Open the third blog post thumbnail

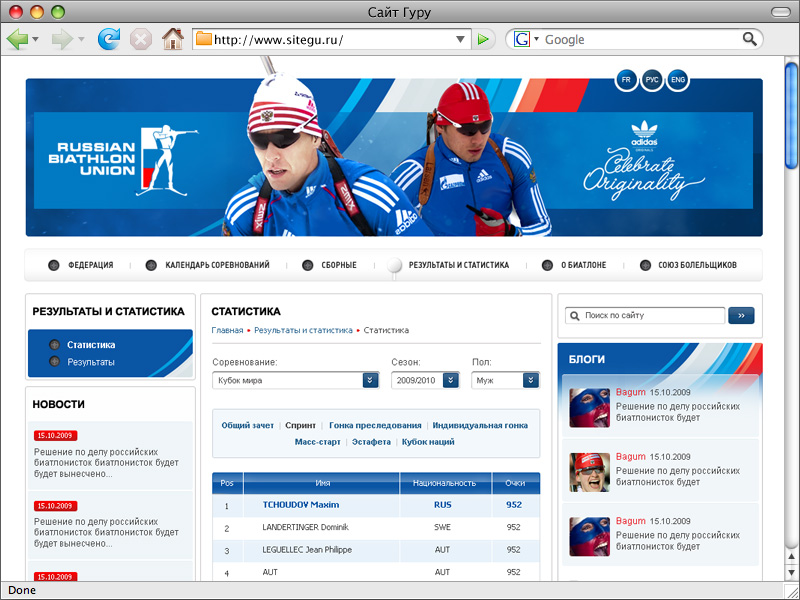click(x=589, y=537)
